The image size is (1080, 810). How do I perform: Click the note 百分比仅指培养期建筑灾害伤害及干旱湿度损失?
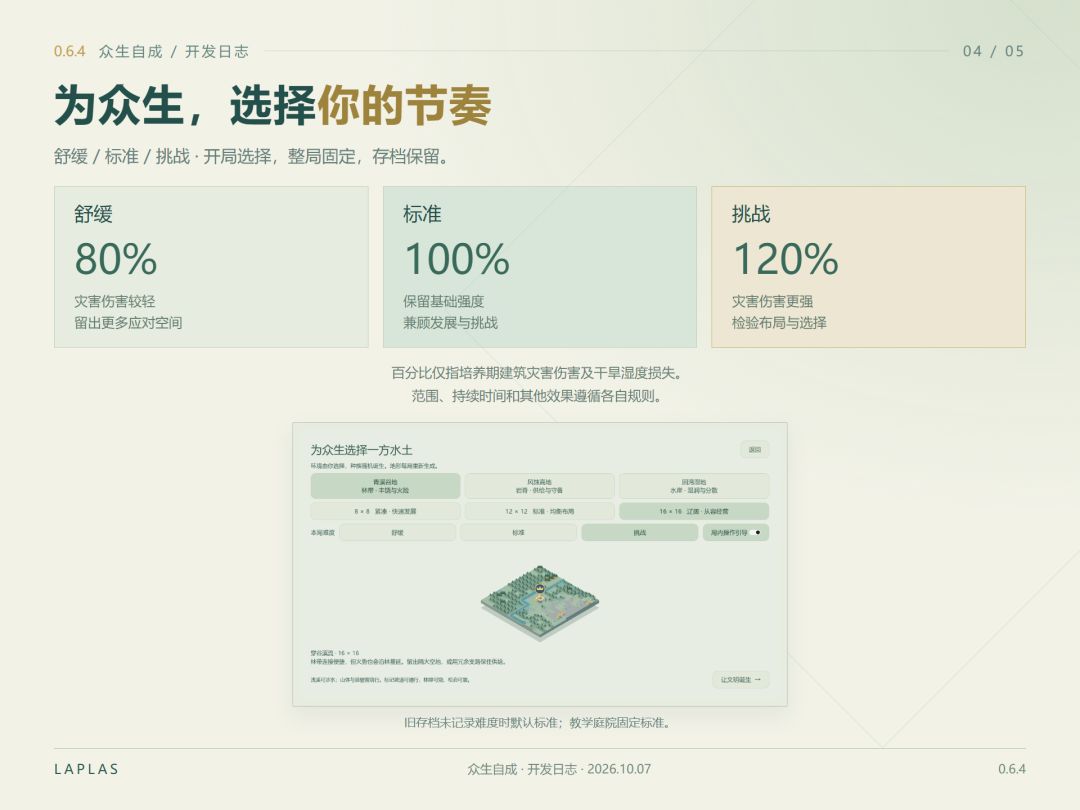pos(537,373)
